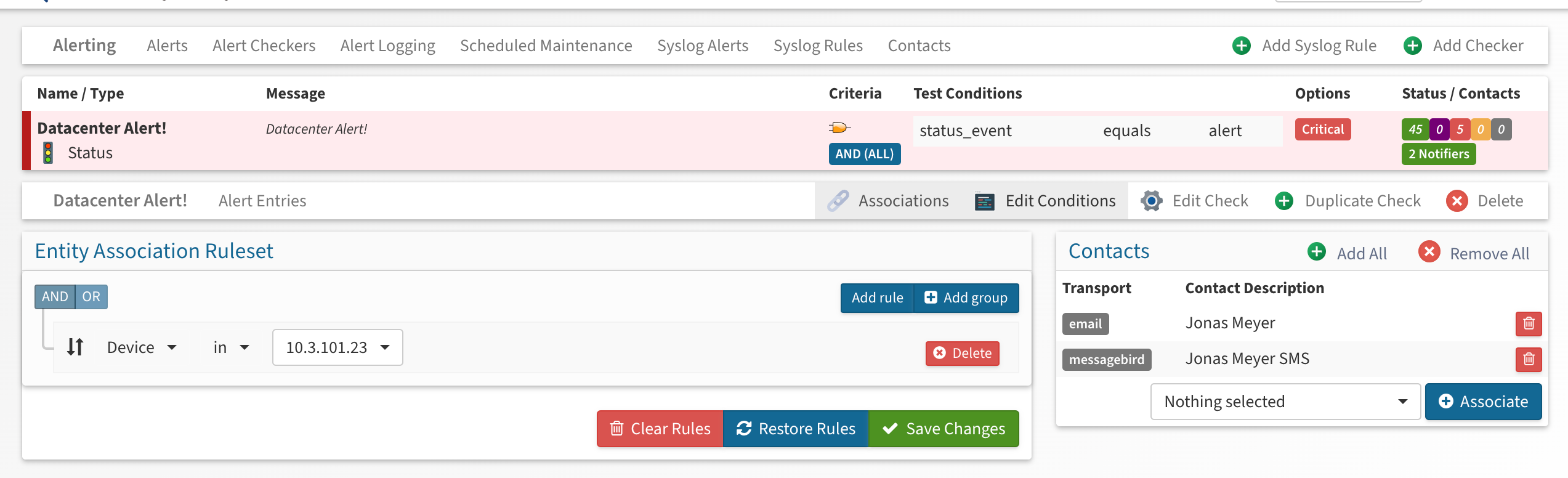The width and height of the screenshot is (1568, 478).
Task: Go to the Scheduled Maintenance tab
Action: (546, 46)
